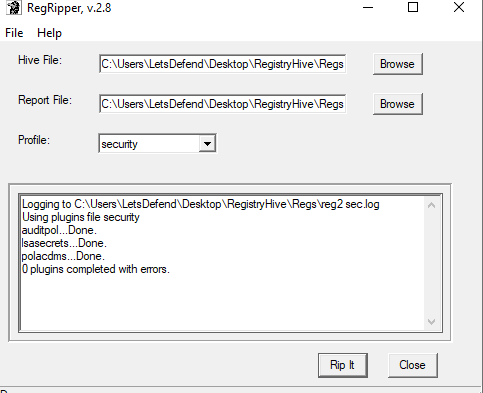Browse for the Report File
This screenshot has width=483, height=393.
tap(398, 104)
